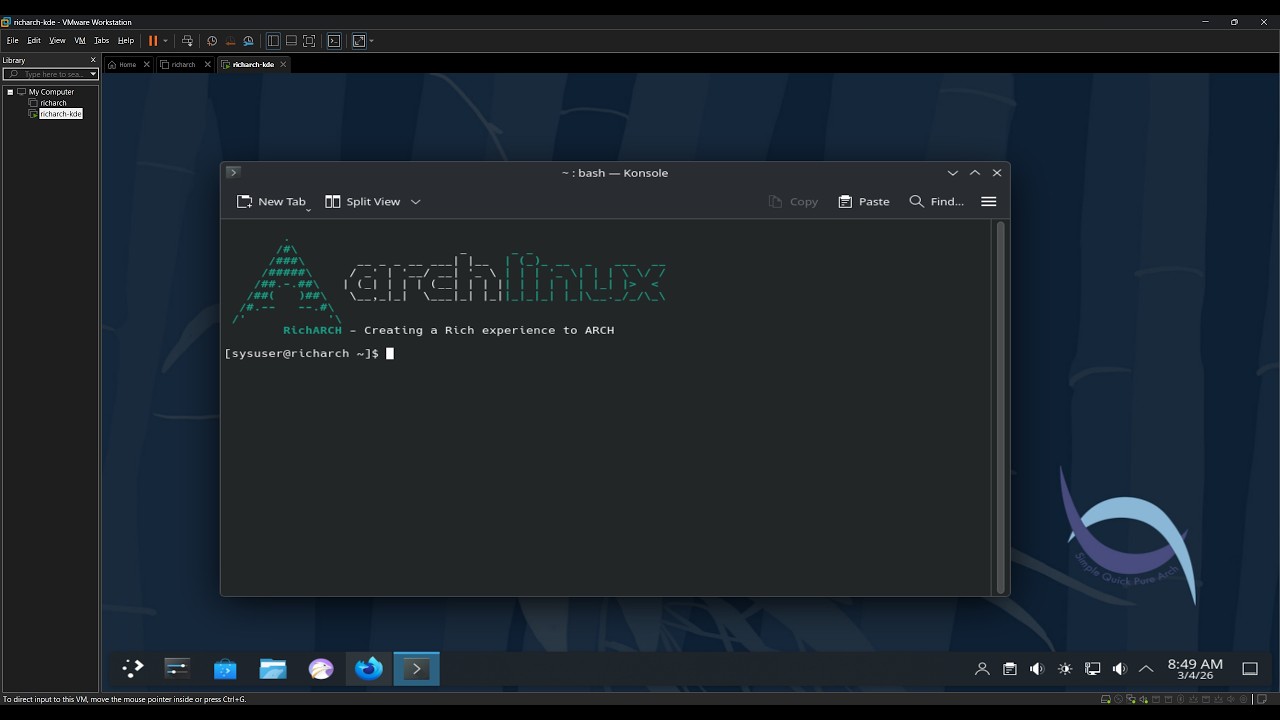The width and height of the screenshot is (1280, 720).
Task: Click the Konsole task in the KDE panel
Action: [417, 669]
